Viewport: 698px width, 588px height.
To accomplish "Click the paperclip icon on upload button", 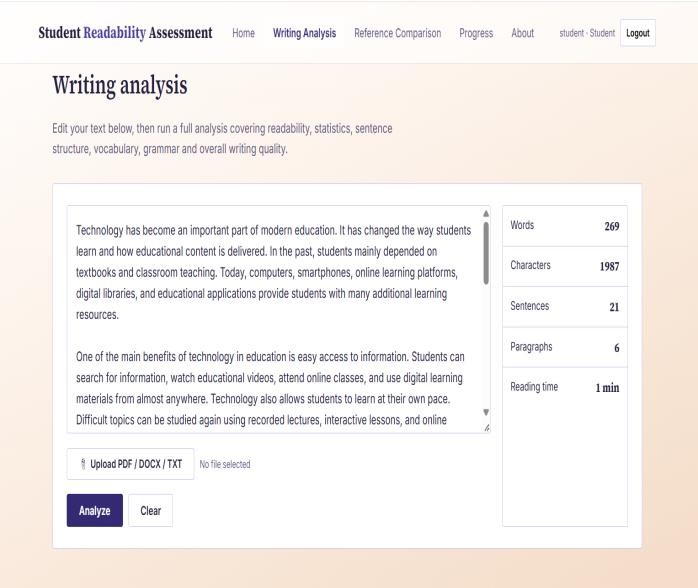I will 83,464.
